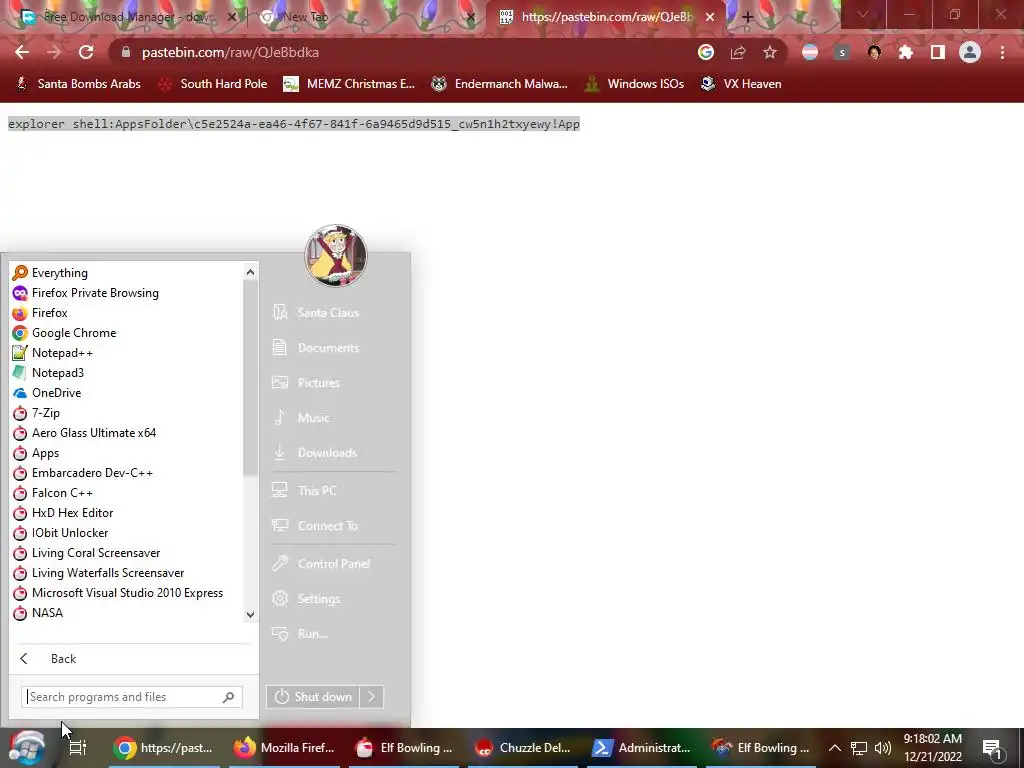
Task: Expand IObit Unlocker folder
Action: tap(127, 533)
